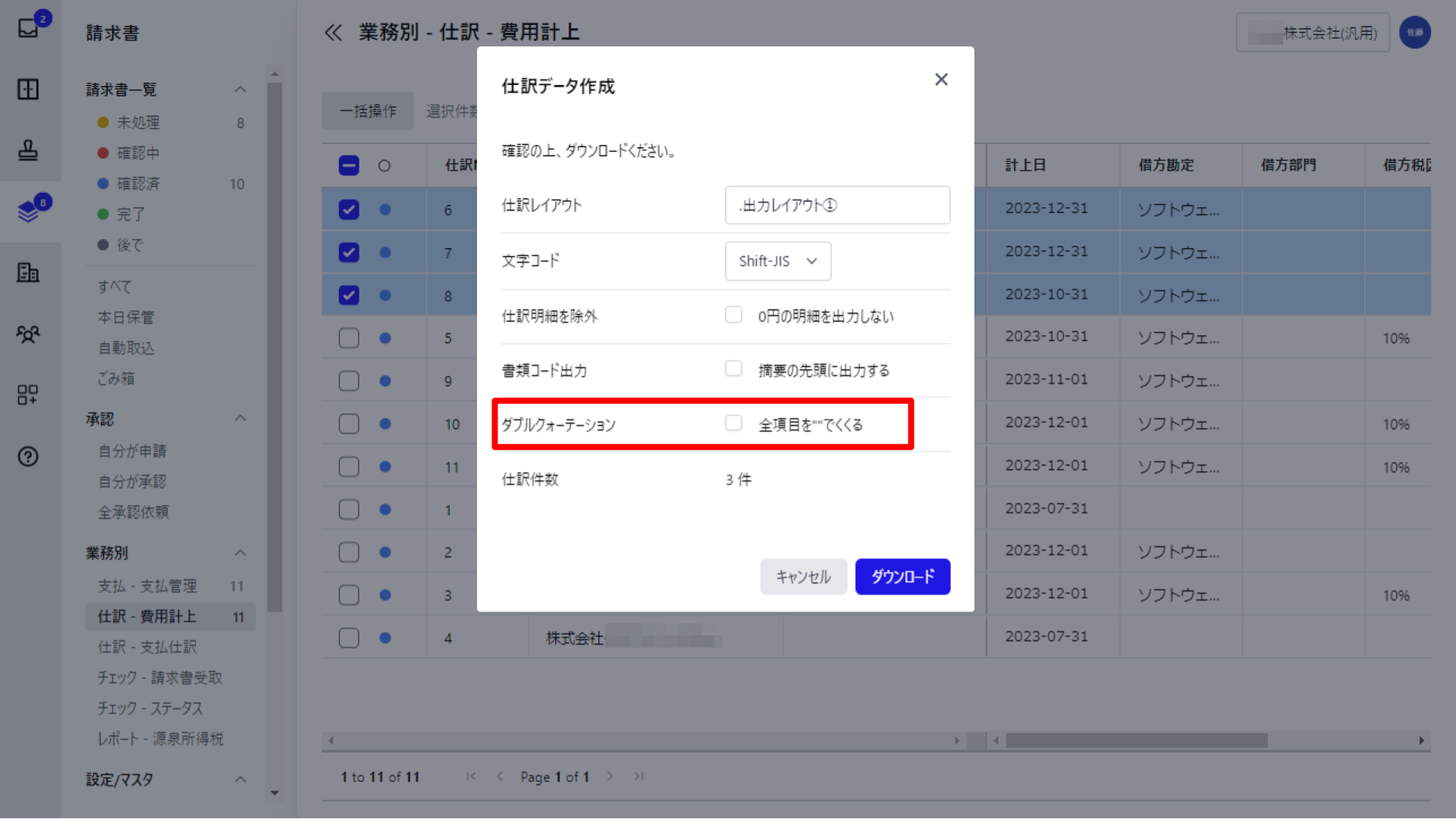Toggle the select-all header checkbox
Viewport: 1456px width, 819px height.
click(349, 166)
